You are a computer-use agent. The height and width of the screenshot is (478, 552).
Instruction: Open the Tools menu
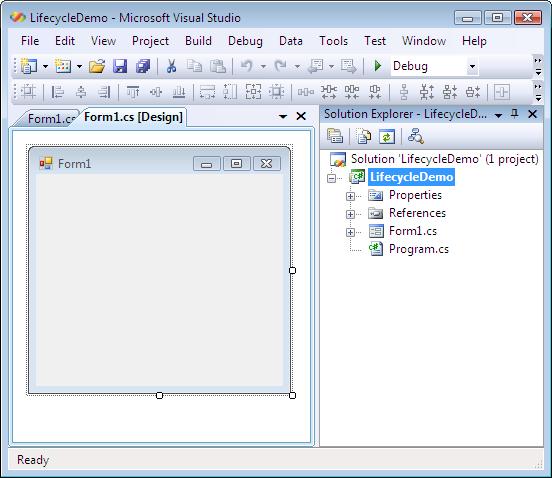(x=333, y=41)
